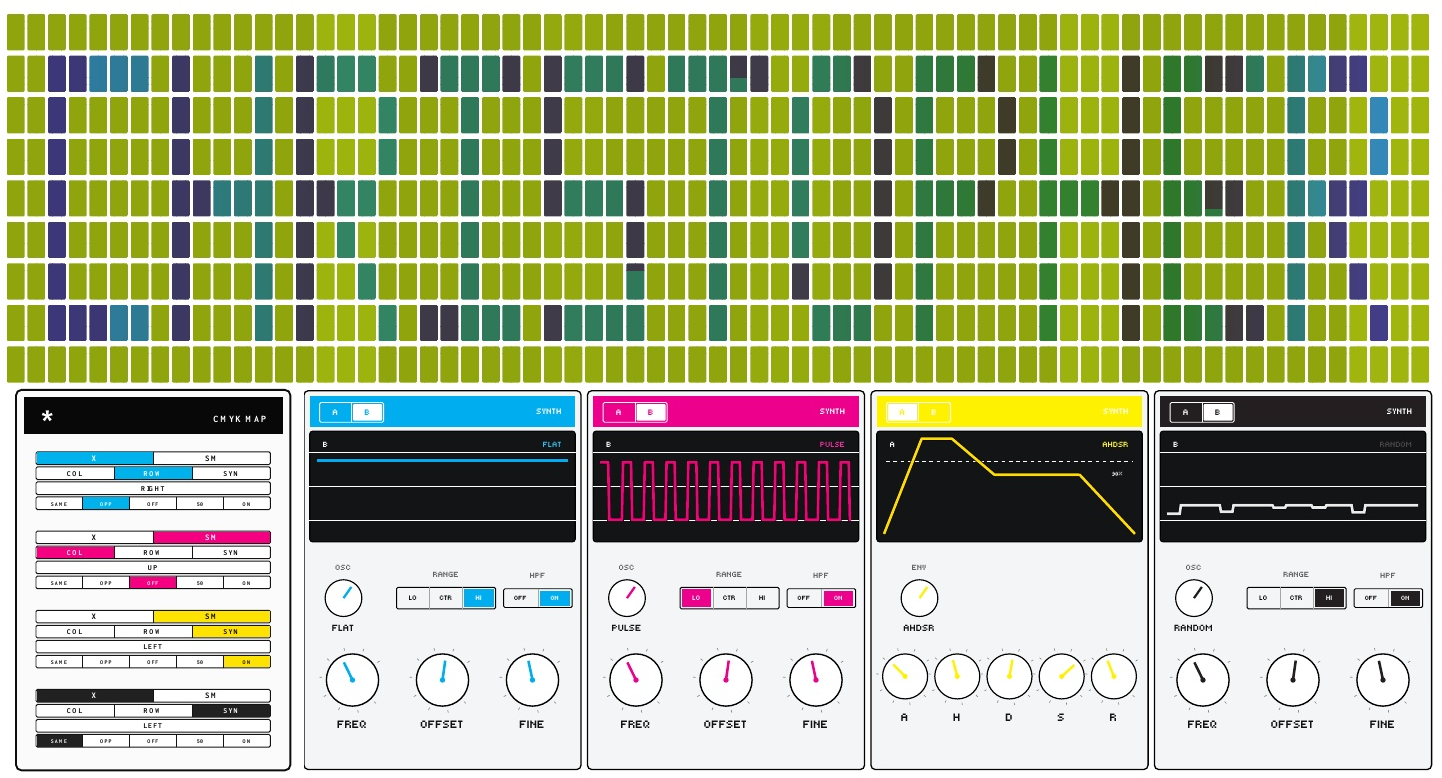Click the yellow envelope R (release) knob
This screenshot has width=1442, height=778.
[x=1113, y=677]
